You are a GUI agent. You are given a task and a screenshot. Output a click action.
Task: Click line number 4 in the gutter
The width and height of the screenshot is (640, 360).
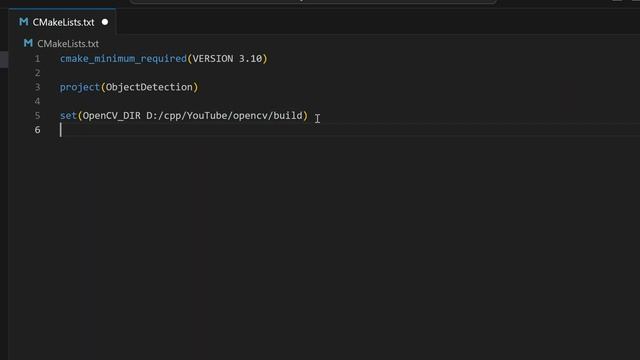(x=37, y=102)
